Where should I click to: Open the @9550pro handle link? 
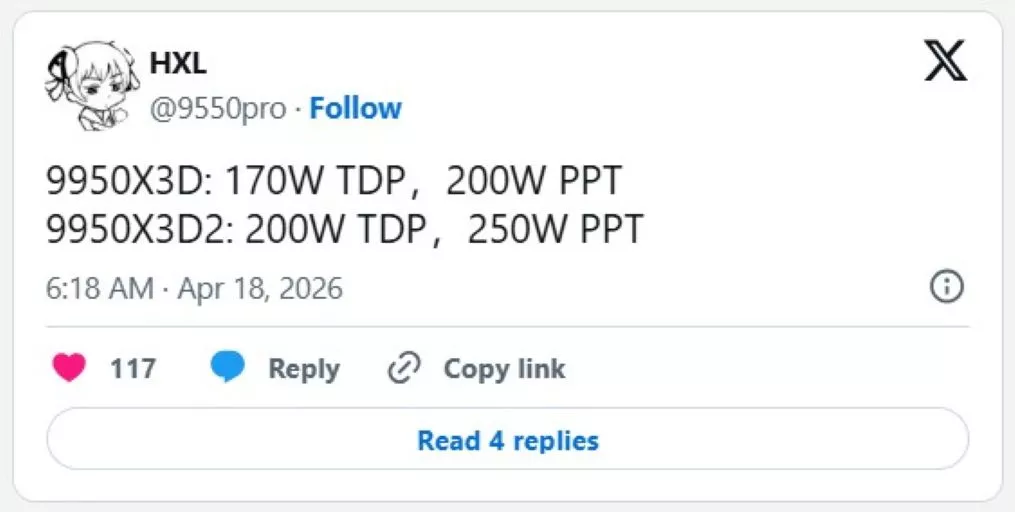218,108
